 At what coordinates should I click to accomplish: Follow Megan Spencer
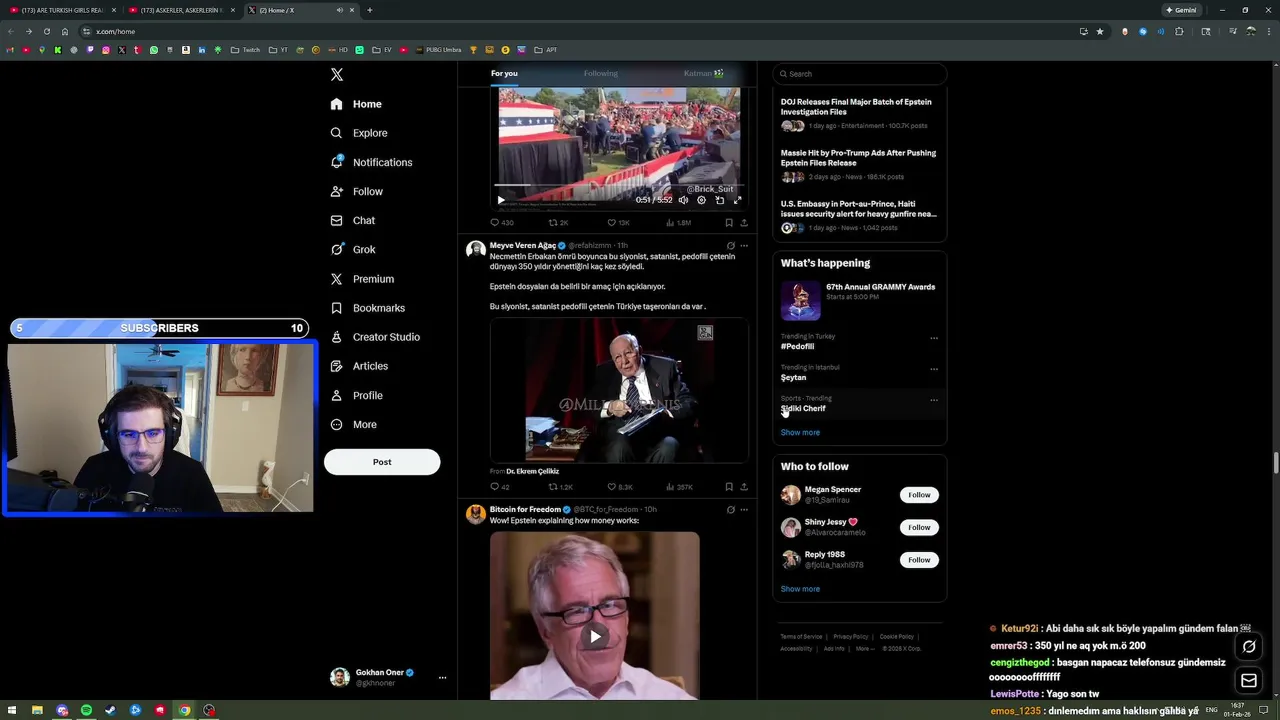pos(919,495)
